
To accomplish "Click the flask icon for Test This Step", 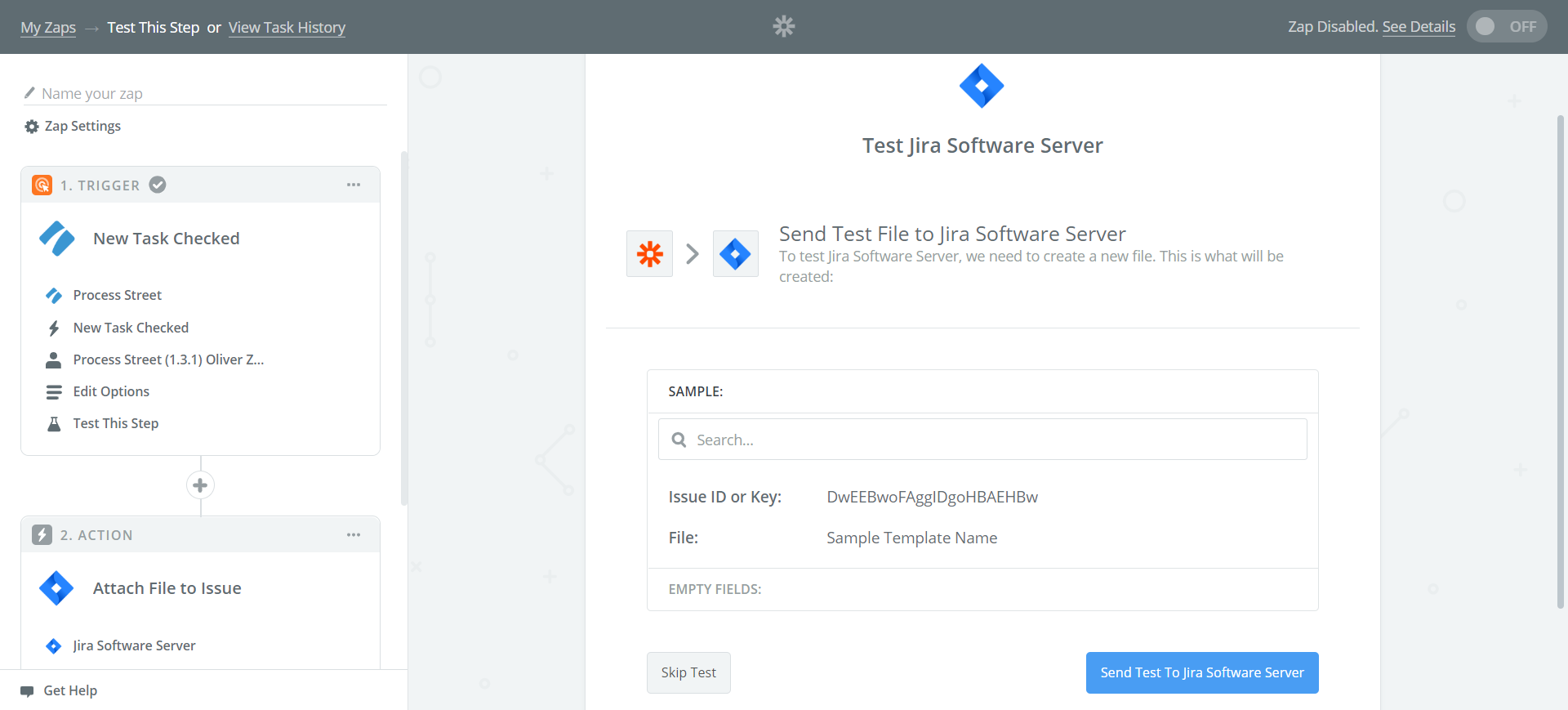I will tap(54, 424).
